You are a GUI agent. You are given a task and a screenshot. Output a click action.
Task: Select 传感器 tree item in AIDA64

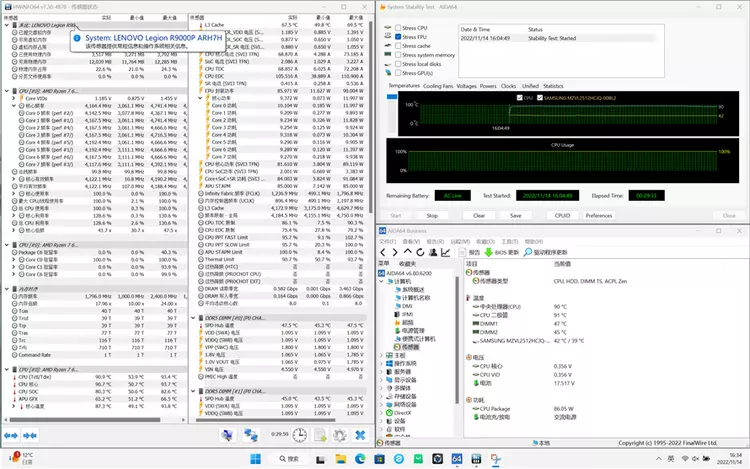[407, 347]
